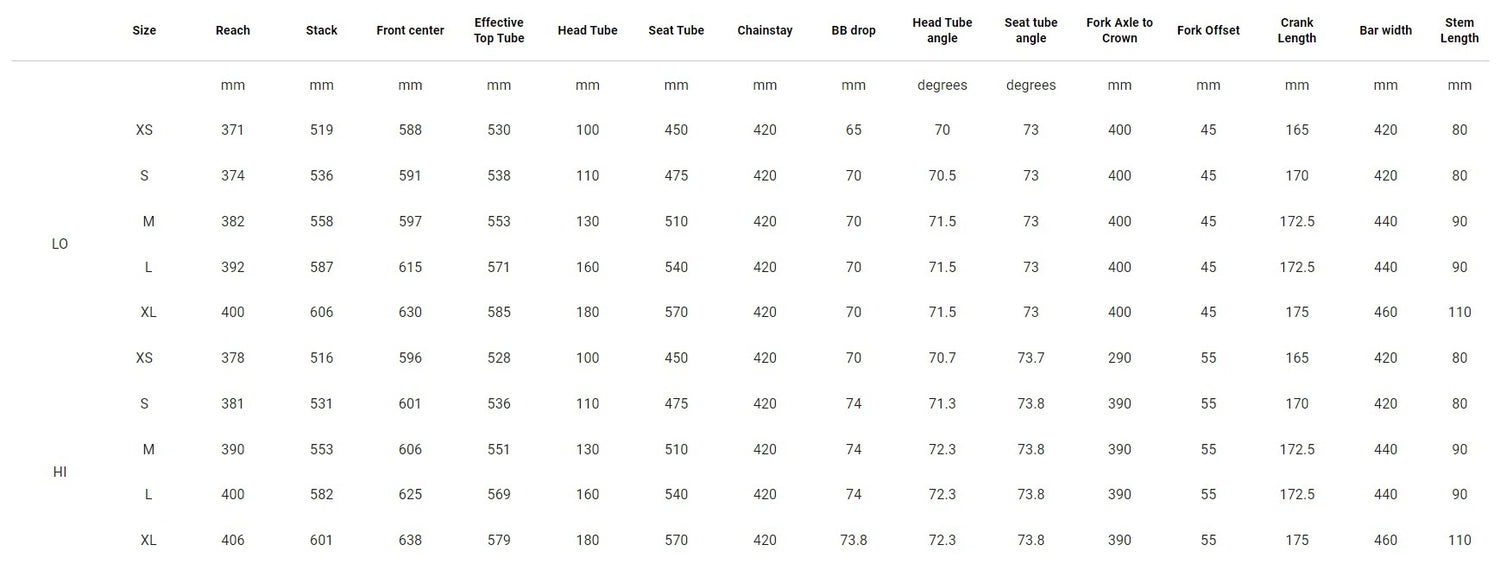
Task: Click the Fork Offset column header
Action: 1208,31
